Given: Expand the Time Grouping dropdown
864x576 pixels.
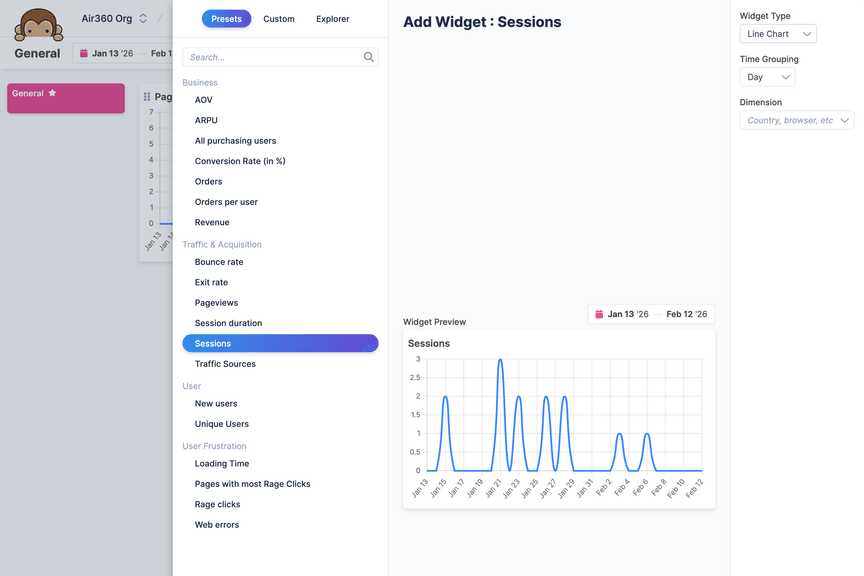Looking at the screenshot, I should (x=767, y=77).
